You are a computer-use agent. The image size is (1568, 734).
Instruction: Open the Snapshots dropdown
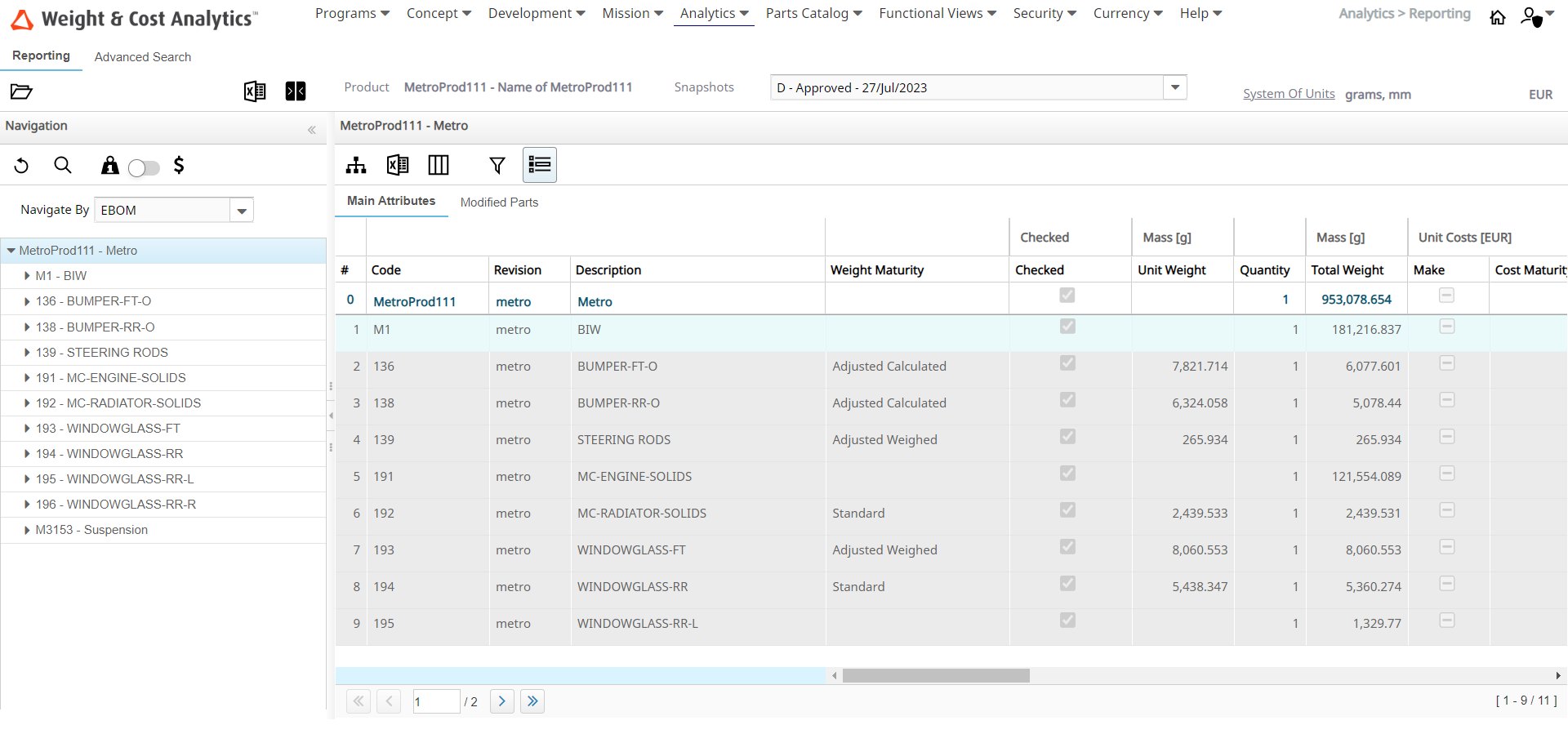click(1174, 87)
